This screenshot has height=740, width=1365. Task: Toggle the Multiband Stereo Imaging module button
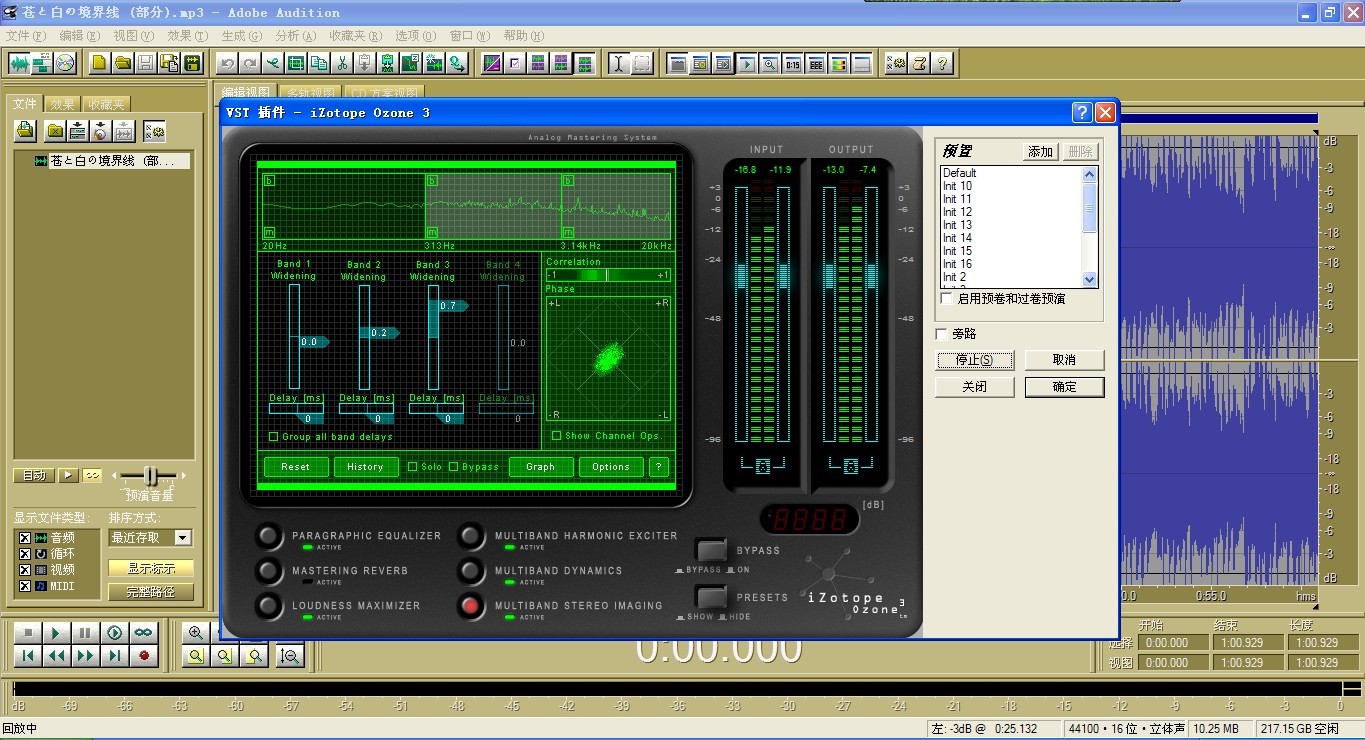click(471, 606)
